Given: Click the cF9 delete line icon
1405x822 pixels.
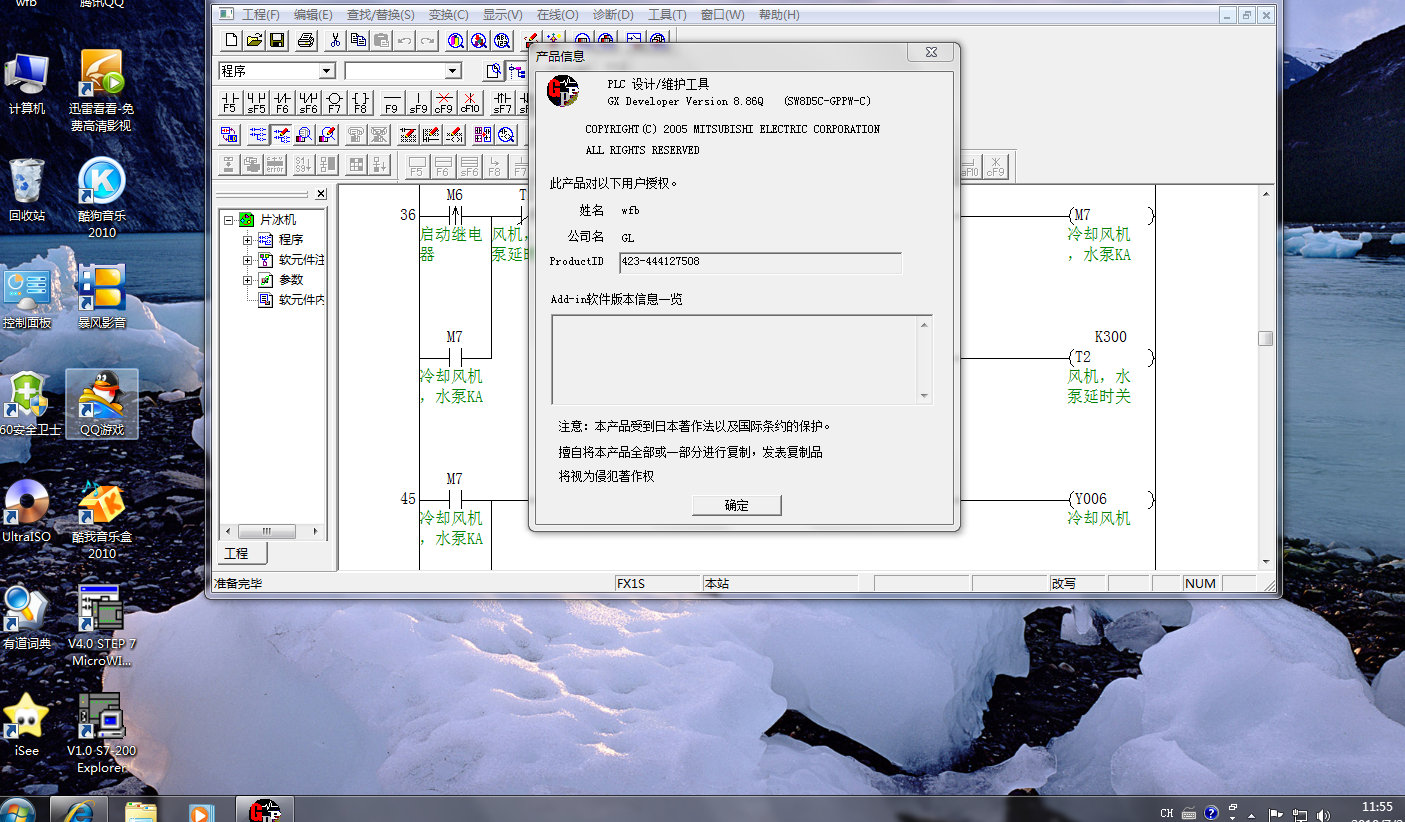Looking at the screenshot, I should (x=444, y=102).
